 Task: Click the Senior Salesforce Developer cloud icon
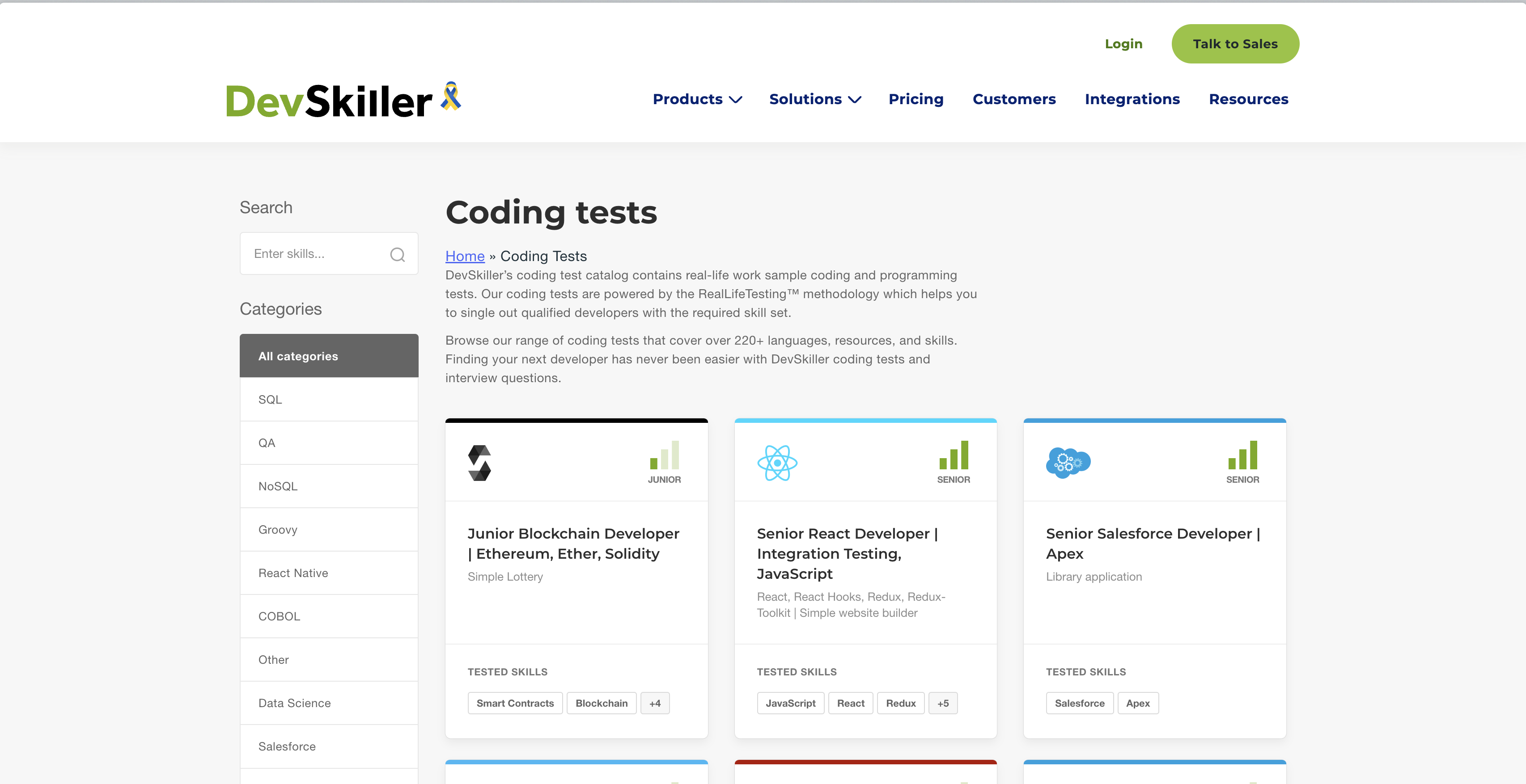tap(1068, 462)
